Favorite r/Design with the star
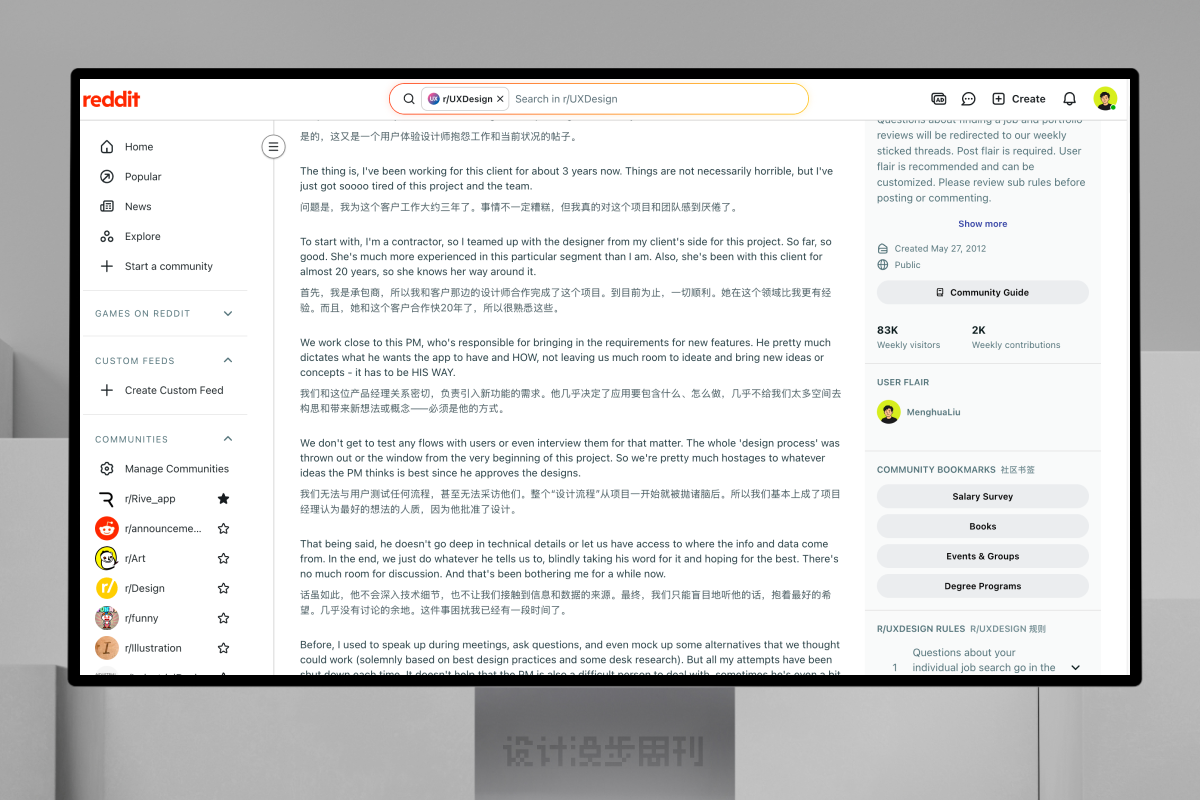 pyautogui.click(x=224, y=589)
